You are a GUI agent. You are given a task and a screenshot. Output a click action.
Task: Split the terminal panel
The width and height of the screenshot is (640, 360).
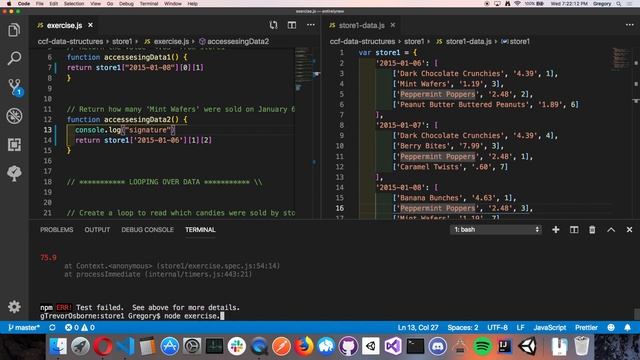[x=574, y=230]
